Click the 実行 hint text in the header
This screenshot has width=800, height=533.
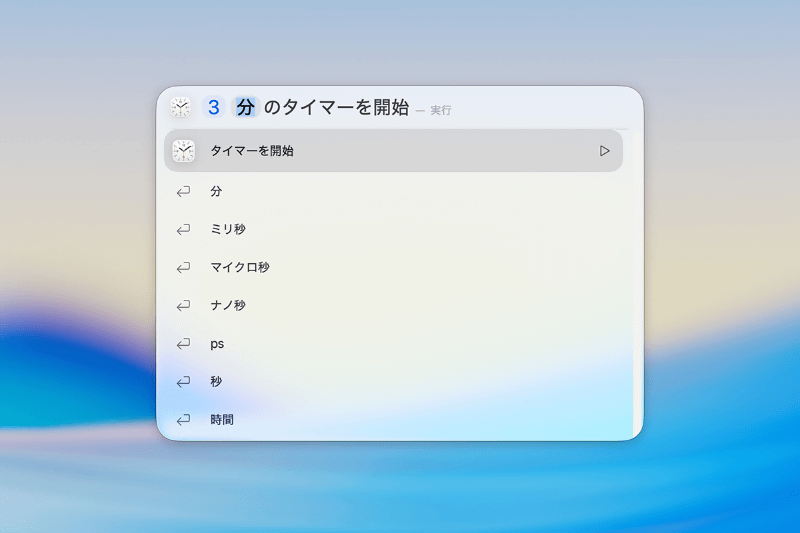tap(441, 110)
